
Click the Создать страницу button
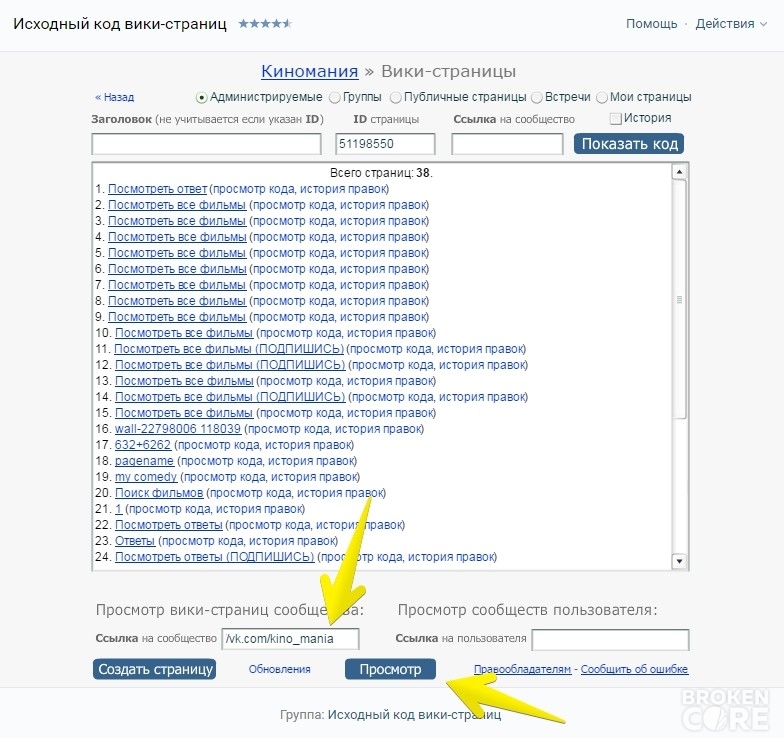(x=154, y=669)
